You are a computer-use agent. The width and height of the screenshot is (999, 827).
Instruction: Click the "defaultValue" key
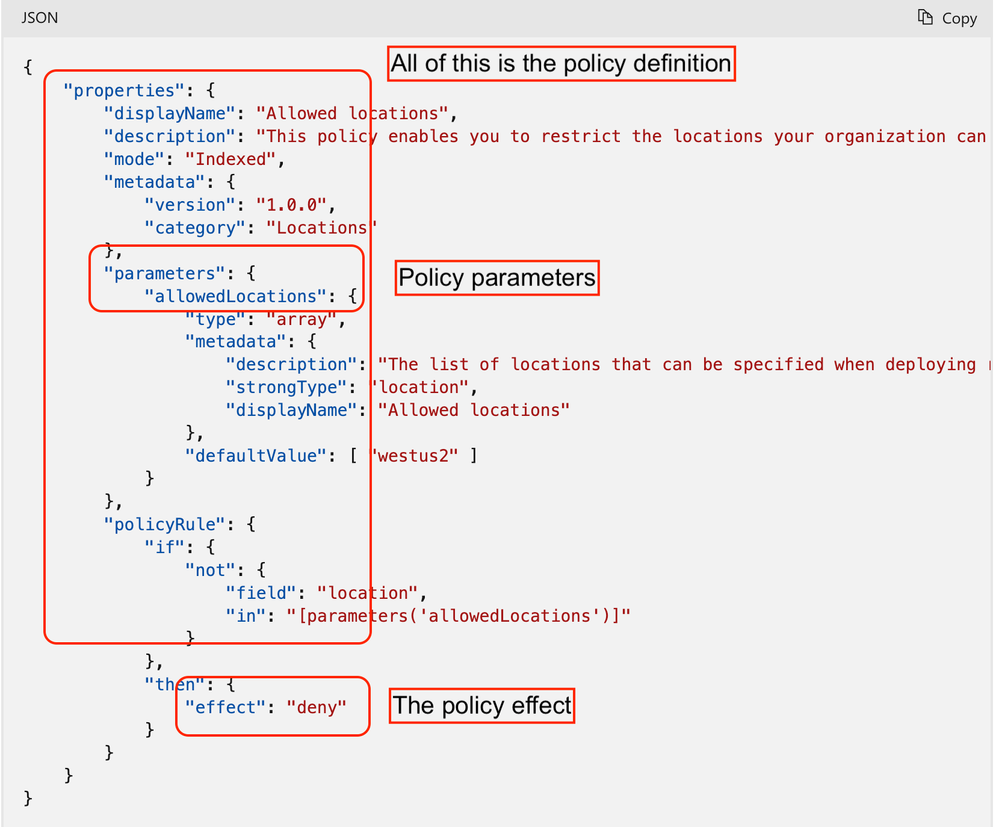tap(256, 456)
